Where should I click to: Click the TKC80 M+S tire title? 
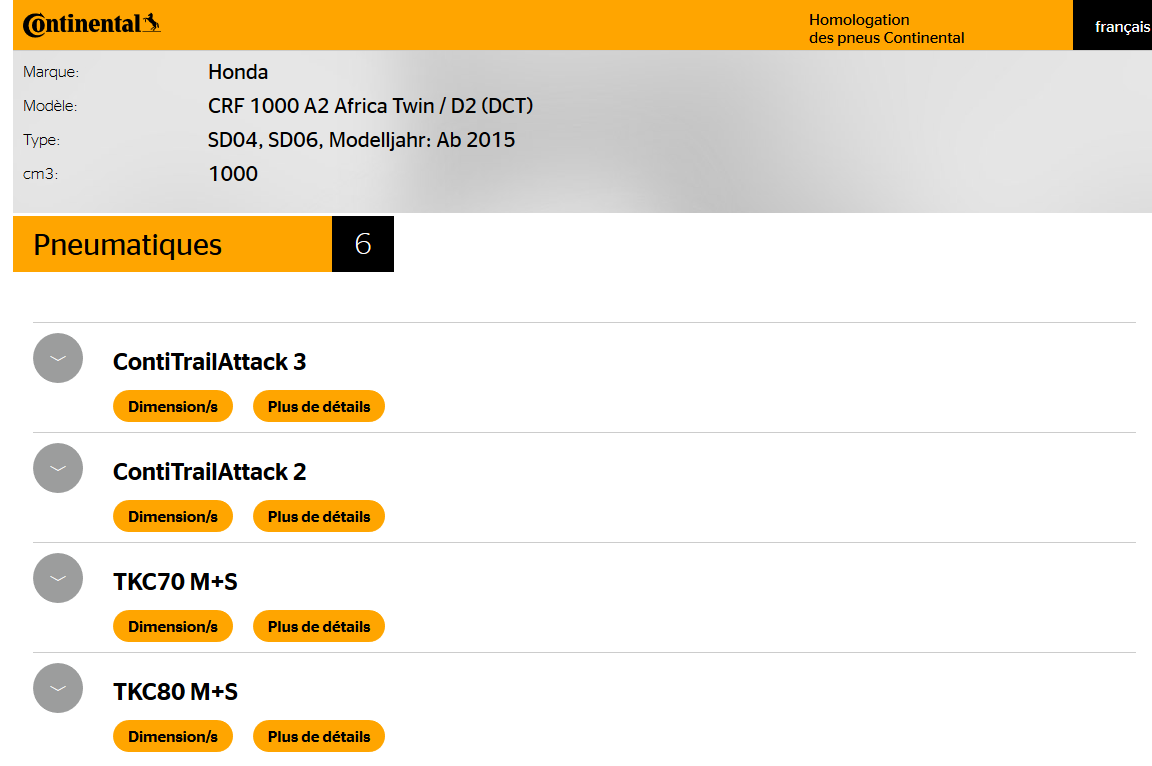176,692
